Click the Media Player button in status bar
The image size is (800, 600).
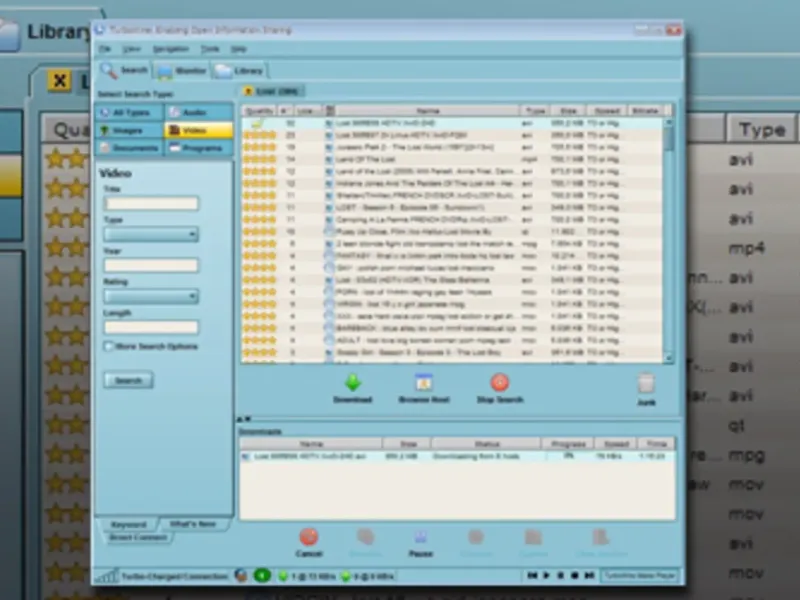pyautogui.click(x=640, y=576)
